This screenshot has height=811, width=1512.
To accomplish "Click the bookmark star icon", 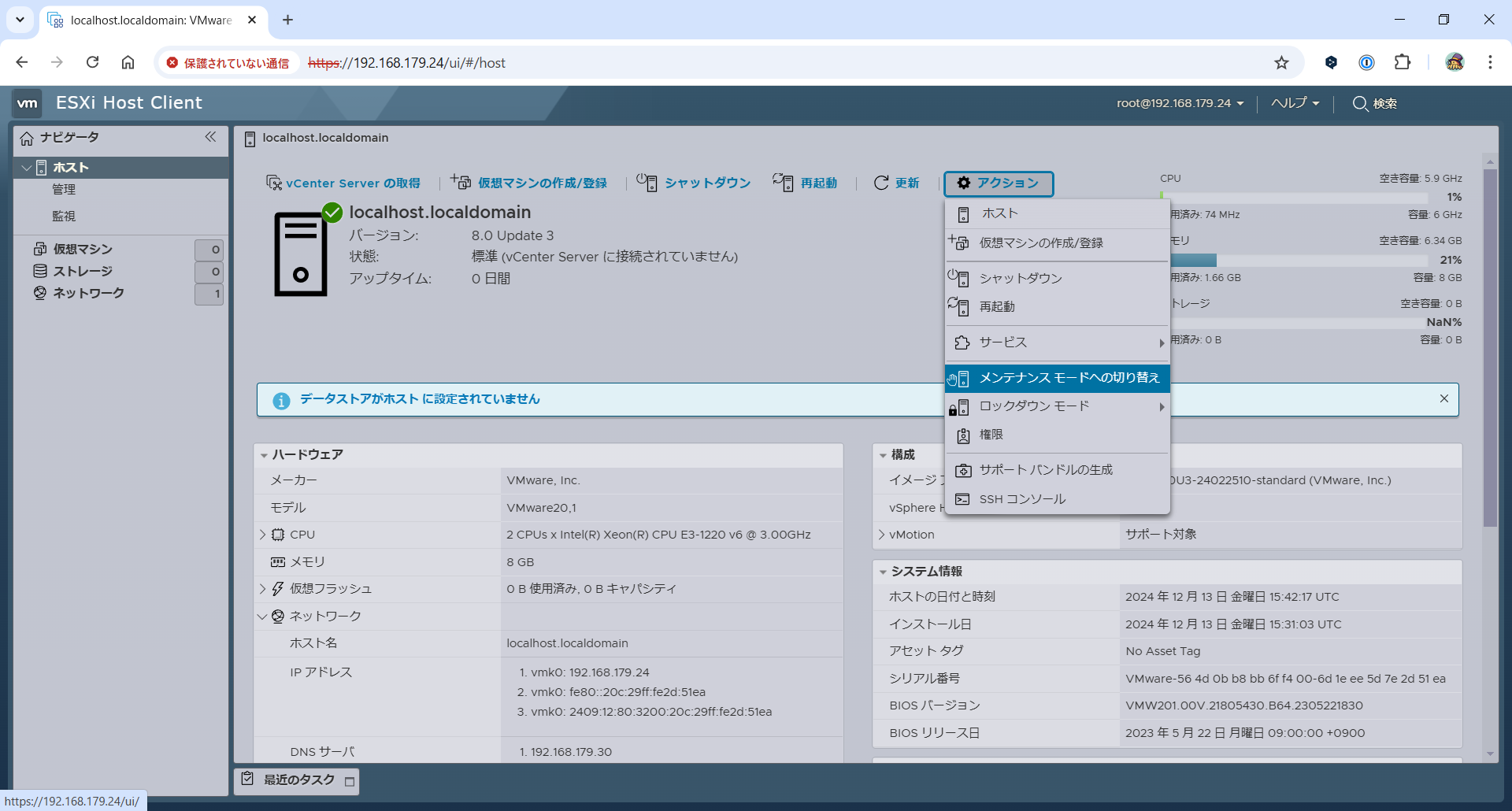I will [x=1282, y=62].
